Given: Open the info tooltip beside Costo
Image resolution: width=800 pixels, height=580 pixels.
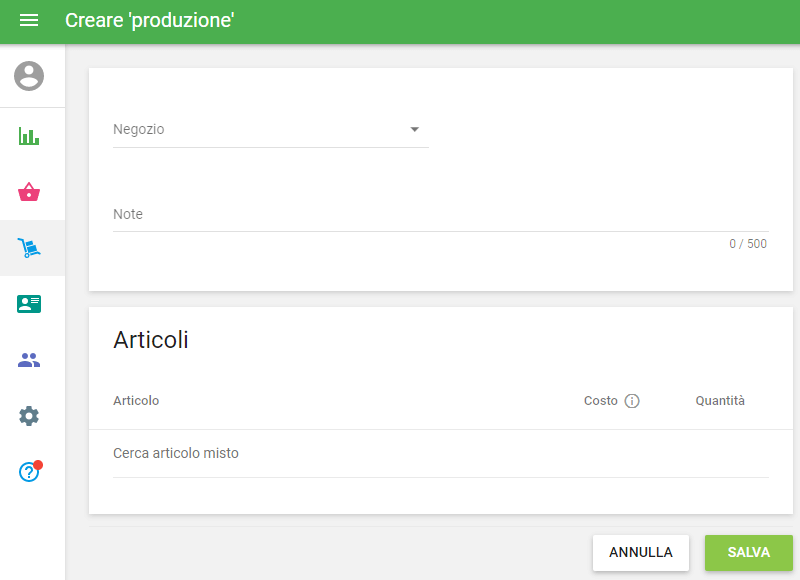Looking at the screenshot, I should (x=633, y=400).
